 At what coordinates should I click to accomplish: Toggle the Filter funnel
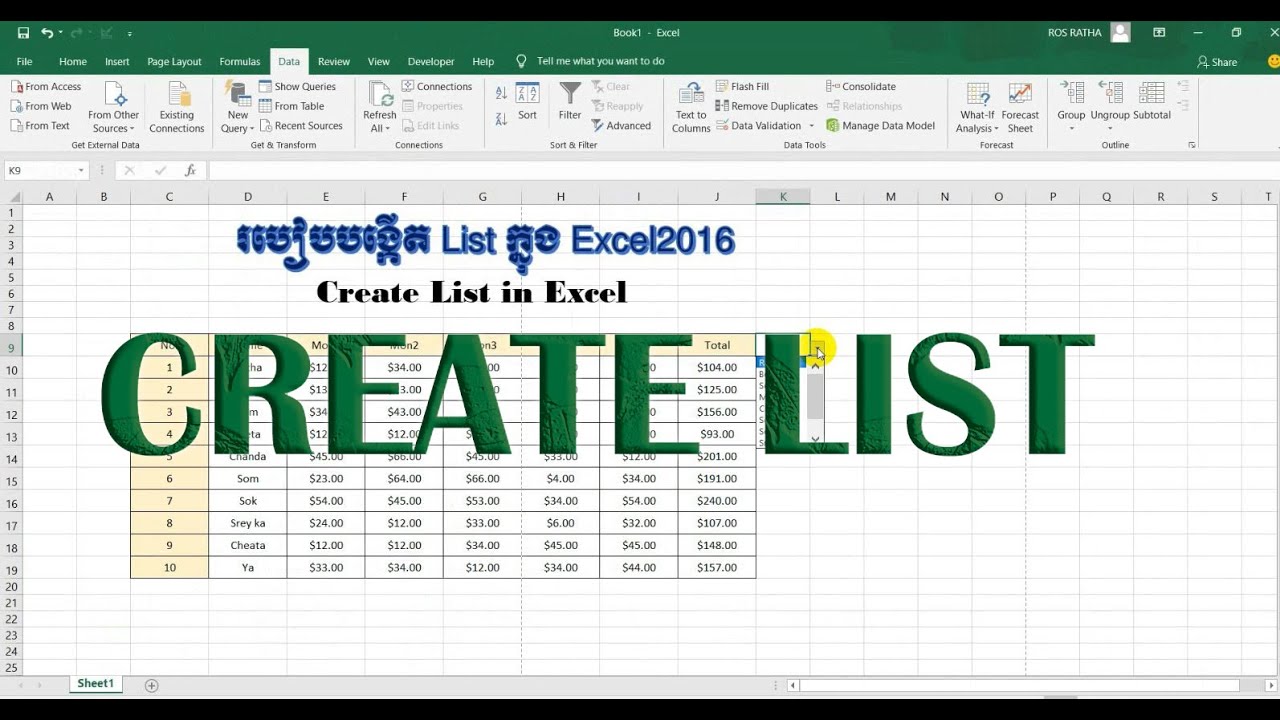pos(570,102)
